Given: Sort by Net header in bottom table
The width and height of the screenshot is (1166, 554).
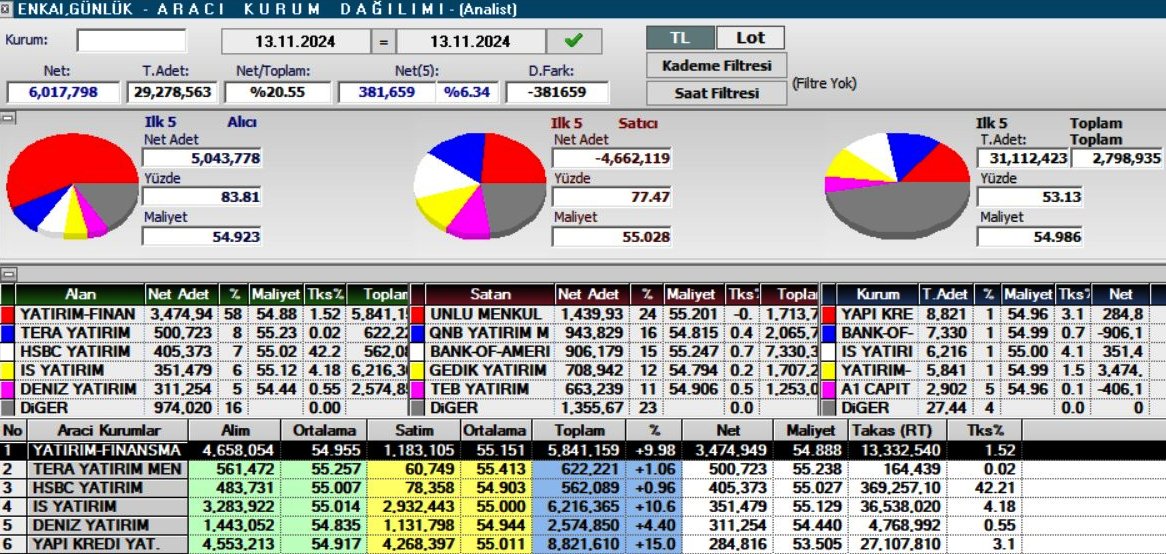Looking at the screenshot, I should pos(728,431).
